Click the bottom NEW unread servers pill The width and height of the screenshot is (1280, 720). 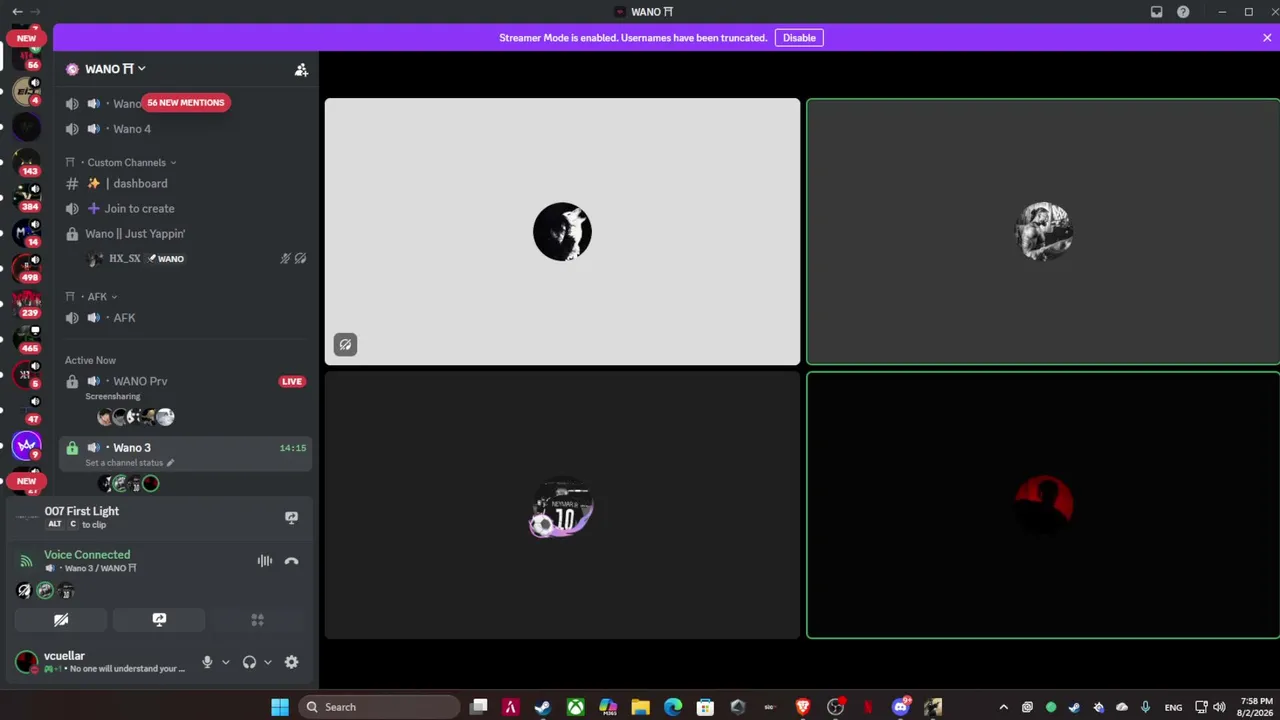click(x=26, y=481)
